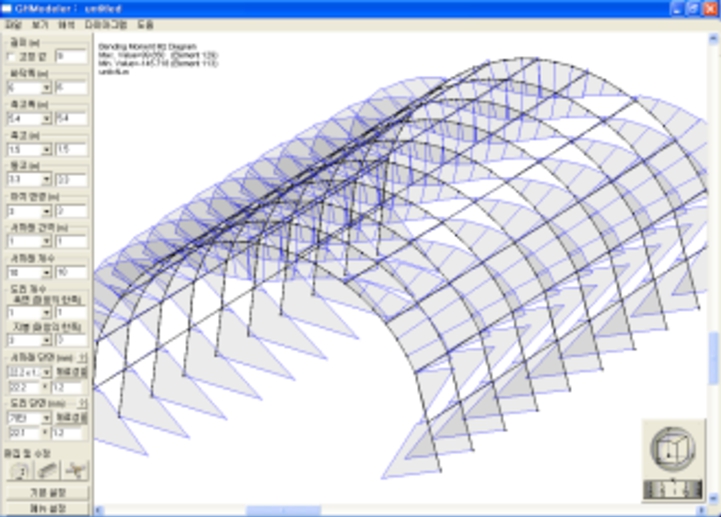The width and height of the screenshot is (721, 517).
Task: Expand the ridge height dropdown showing 3.3
Action: click(x=46, y=179)
